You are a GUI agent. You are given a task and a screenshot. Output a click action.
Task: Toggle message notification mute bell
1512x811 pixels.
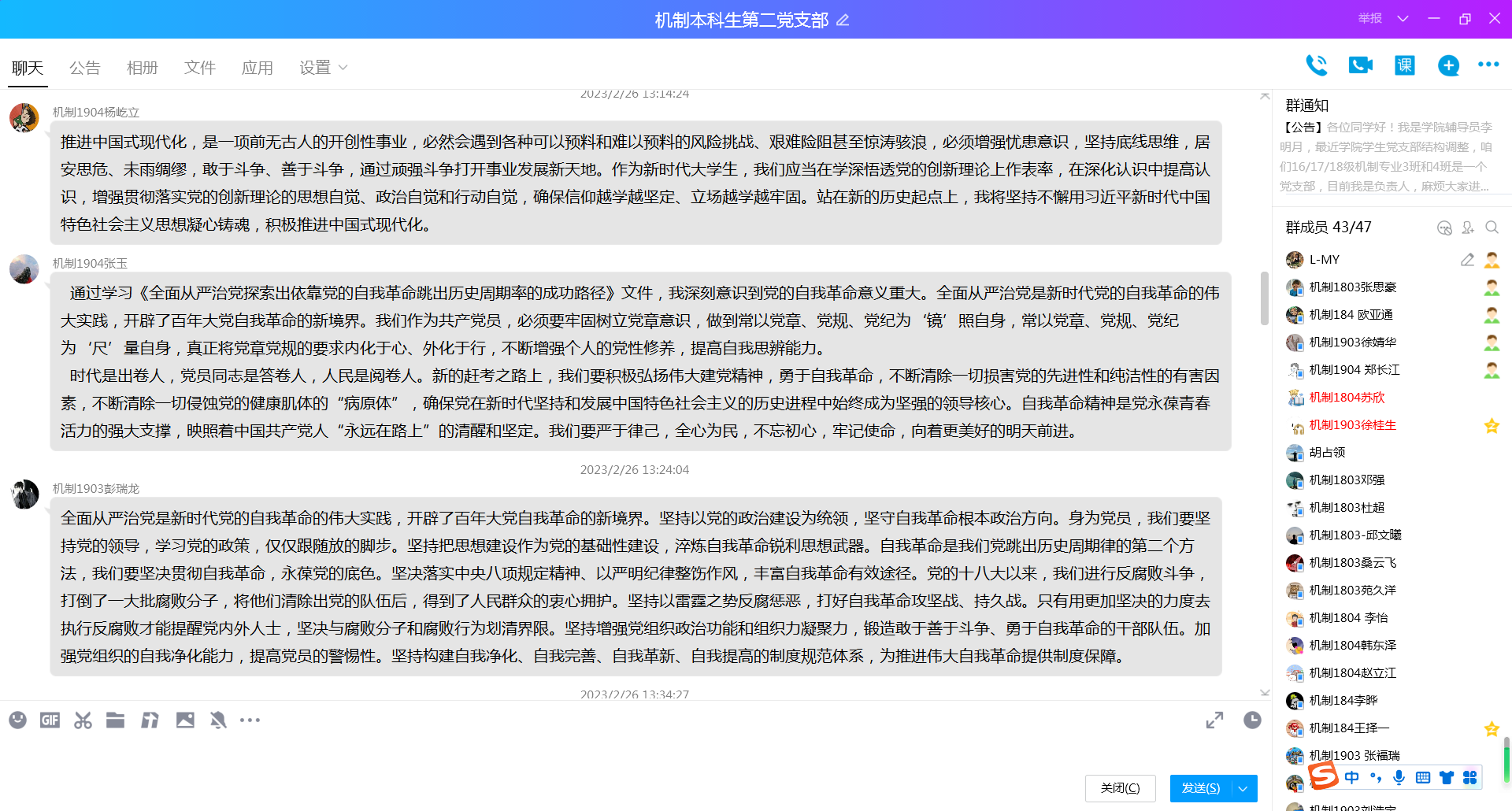point(217,720)
